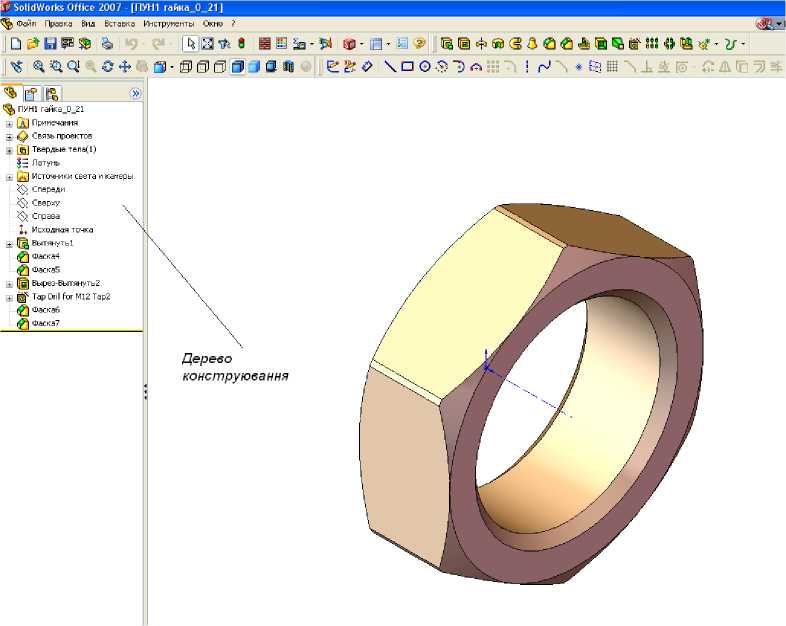Select the Rectangle sketch tool
This screenshot has width=786, height=626.
(407, 67)
